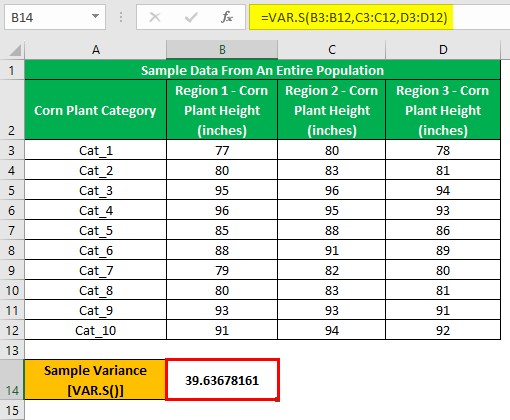Select Region 1 value 79 for Cat_7
The width and height of the screenshot is (510, 420).
pyautogui.click(x=222, y=270)
